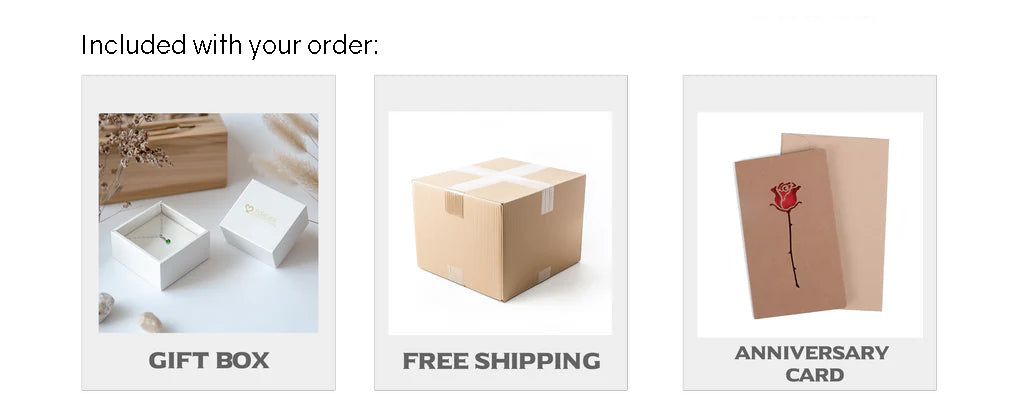Click the red rose on the card

pos(786,196)
